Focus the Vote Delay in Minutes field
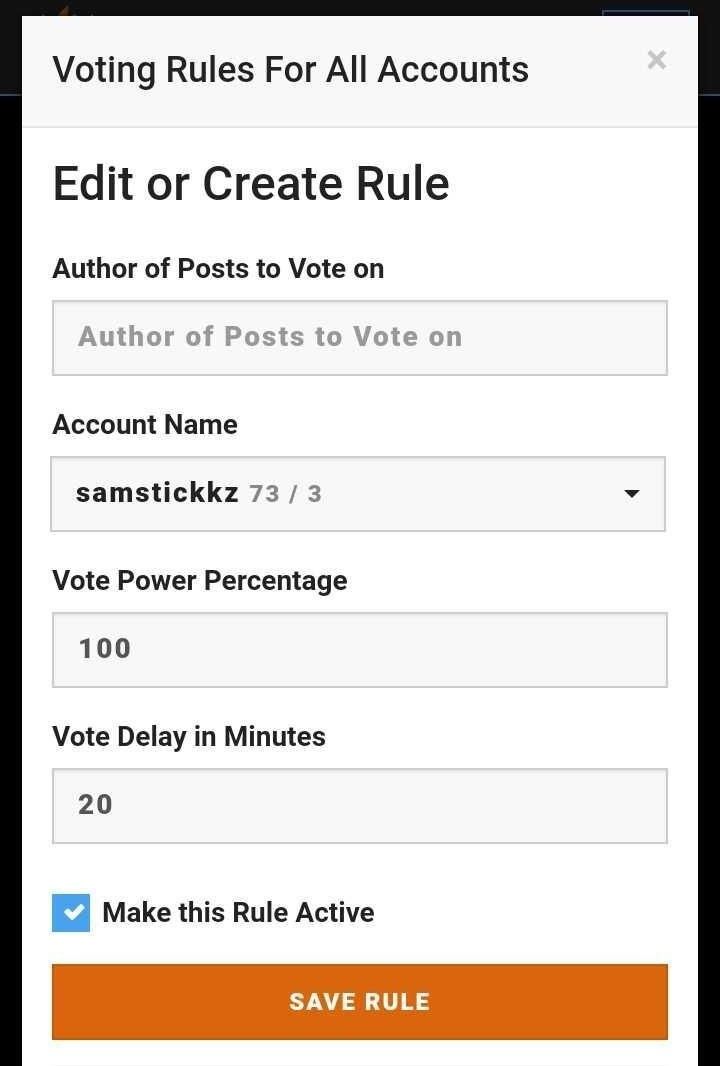720x1066 pixels. (359, 806)
